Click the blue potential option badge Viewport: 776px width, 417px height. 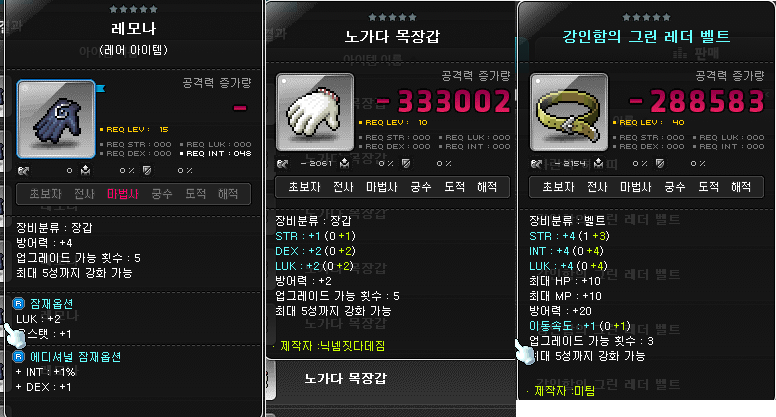(x=18, y=304)
